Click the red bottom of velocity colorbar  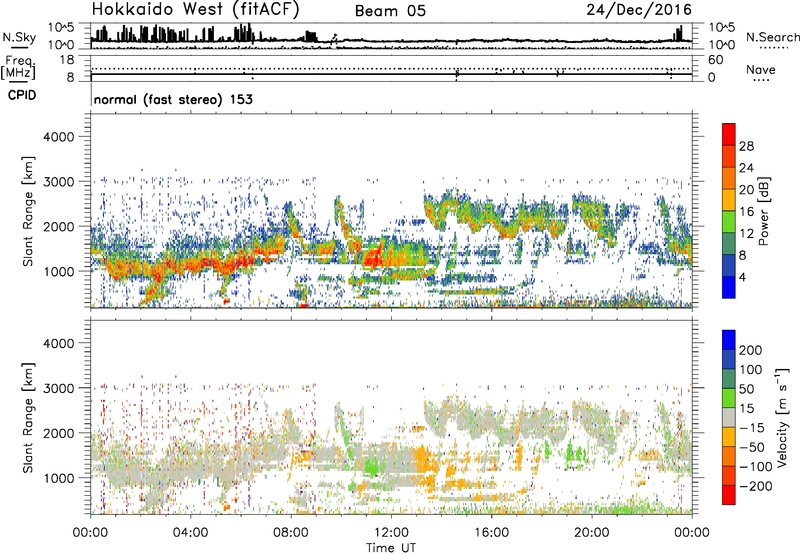[729, 495]
